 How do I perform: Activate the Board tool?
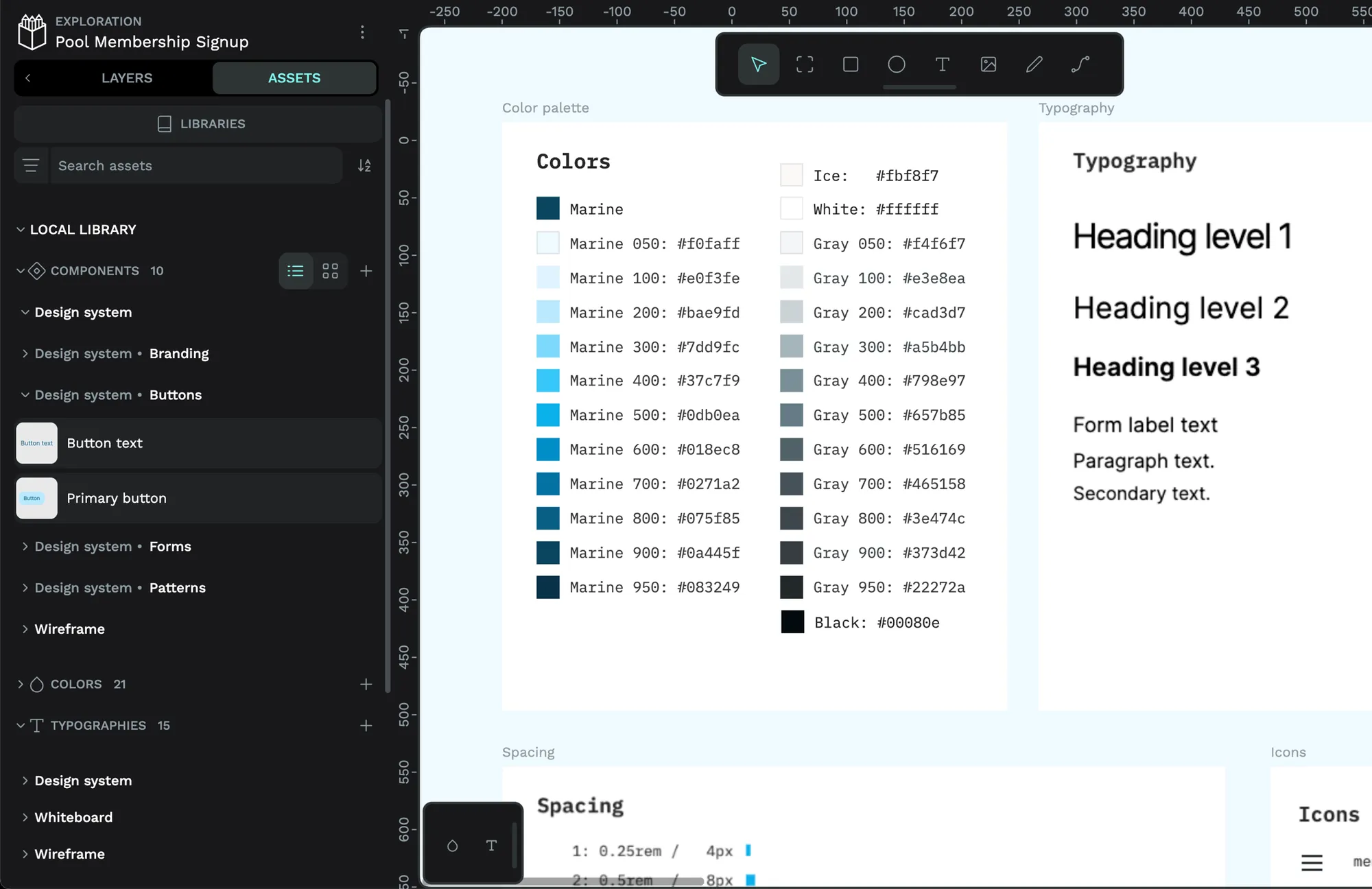point(805,64)
